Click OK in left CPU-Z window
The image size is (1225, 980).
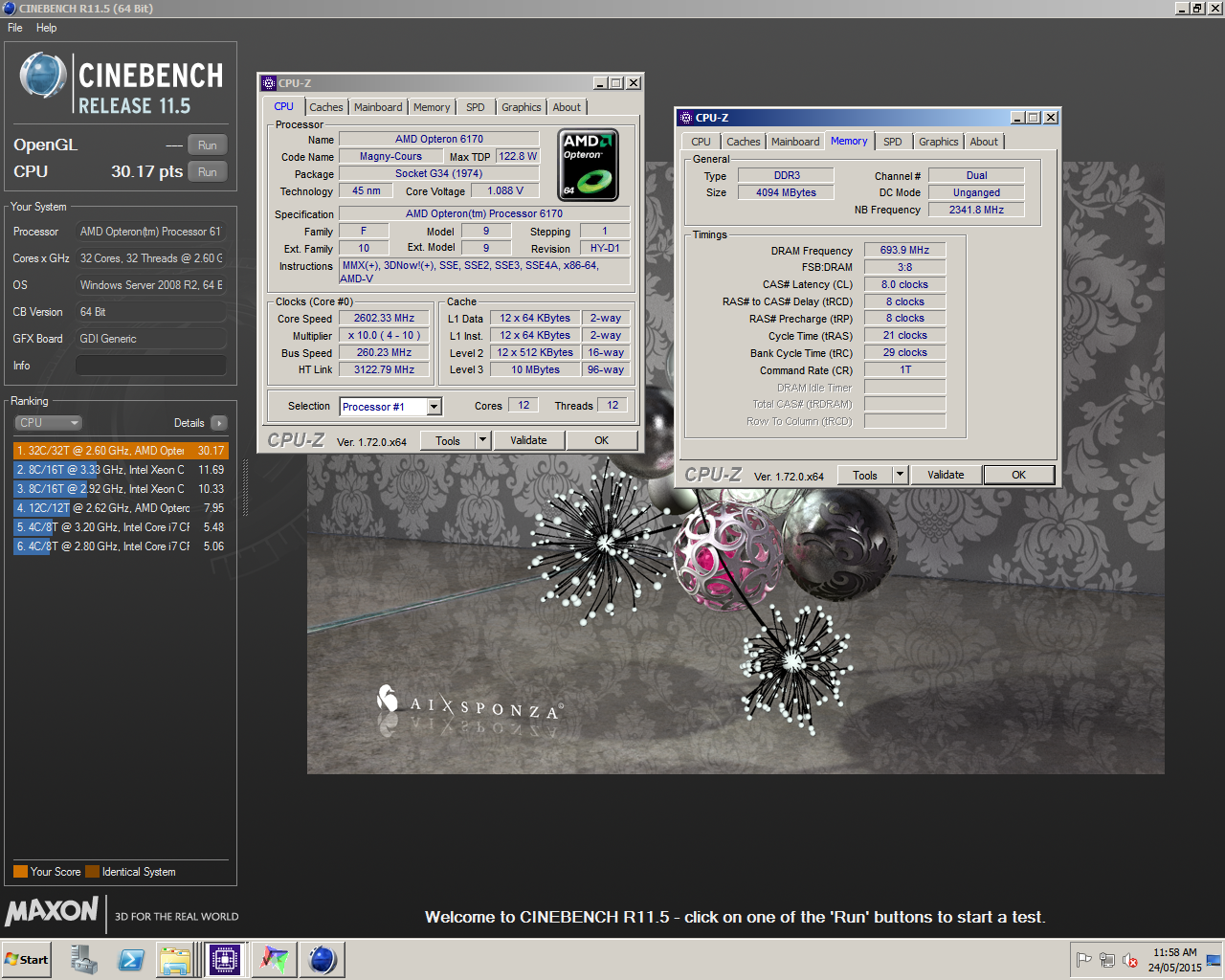(601, 440)
